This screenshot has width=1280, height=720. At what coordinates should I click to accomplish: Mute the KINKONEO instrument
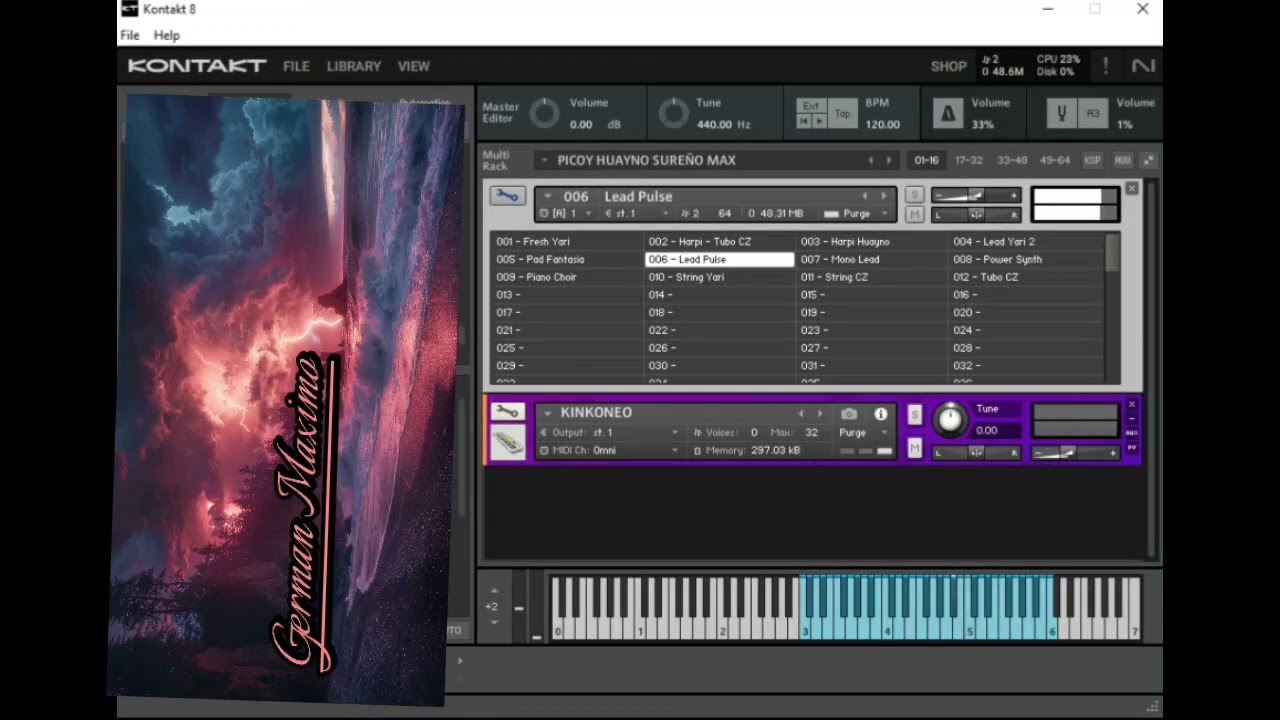914,449
